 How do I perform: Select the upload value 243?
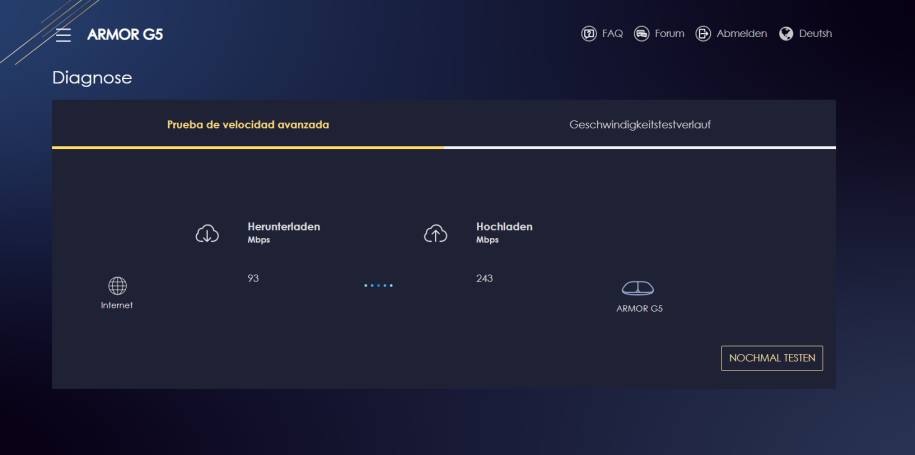[x=484, y=278]
